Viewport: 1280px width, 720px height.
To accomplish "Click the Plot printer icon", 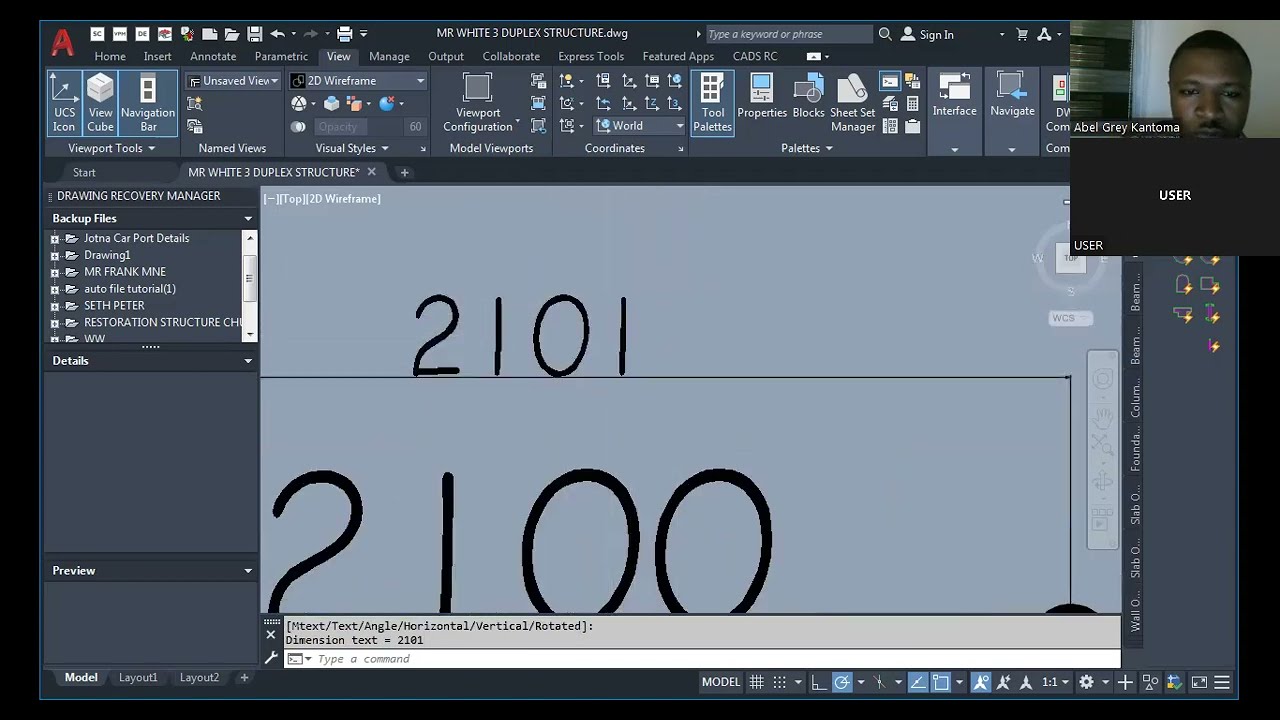I will tap(344, 34).
